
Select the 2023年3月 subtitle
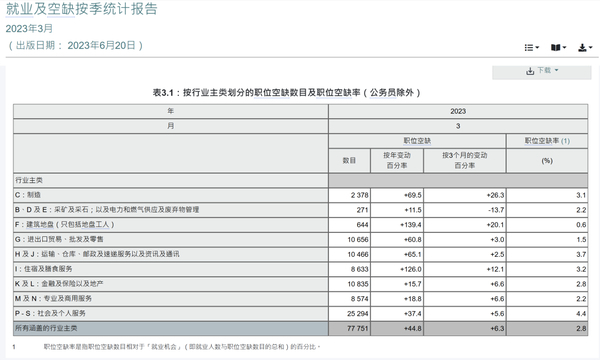tap(29, 29)
